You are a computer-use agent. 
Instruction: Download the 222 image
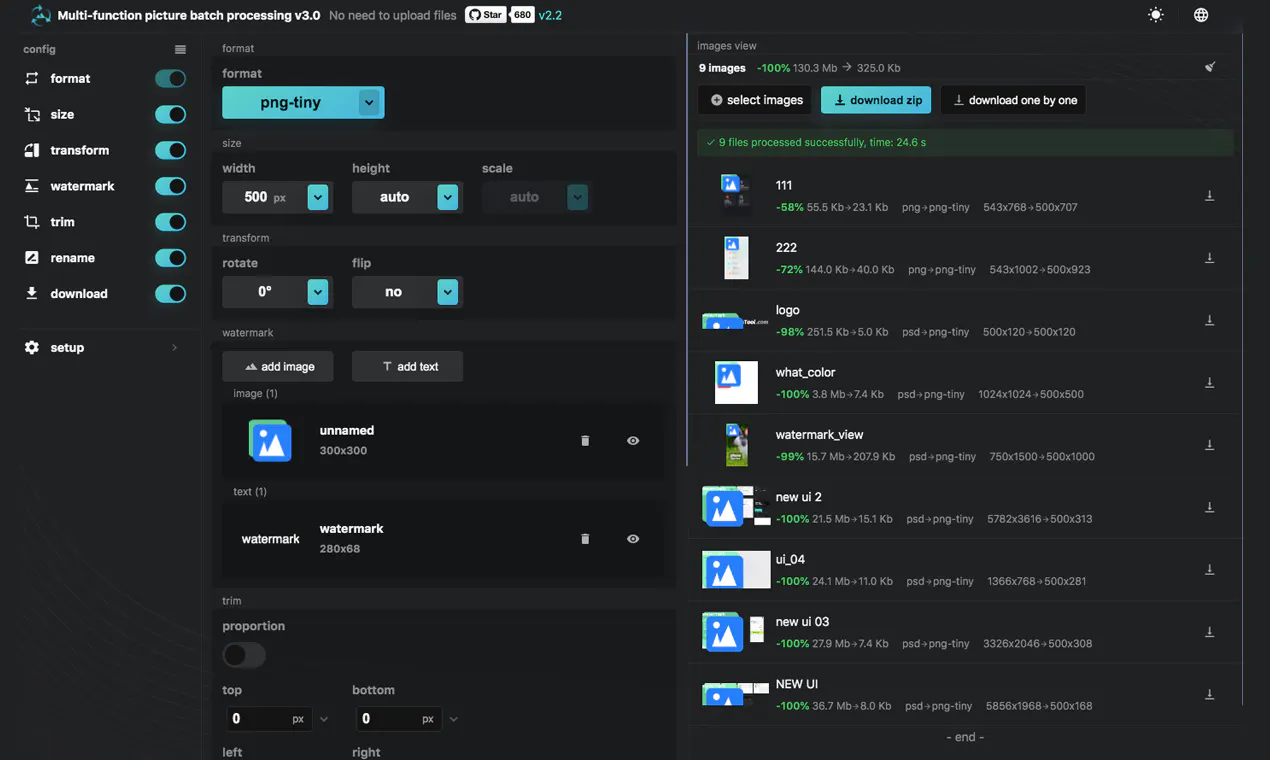coord(1209,258)
